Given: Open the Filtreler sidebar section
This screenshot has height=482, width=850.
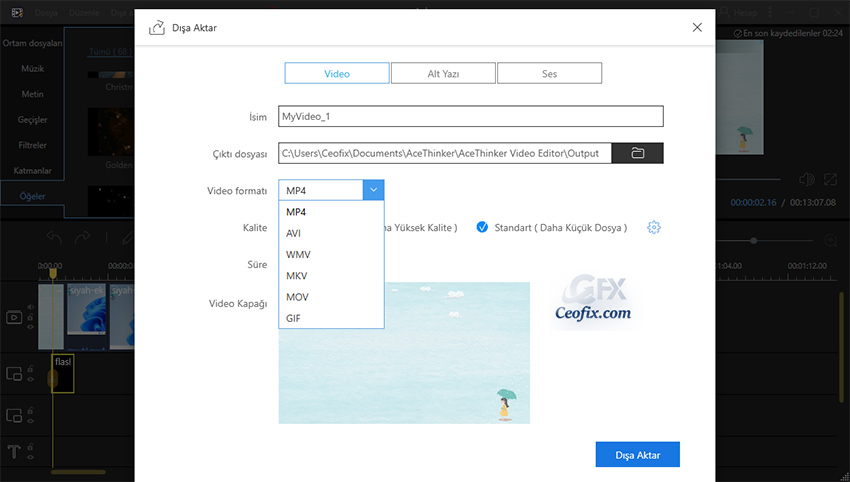Looking at the screenshot, I should [33, 145].
